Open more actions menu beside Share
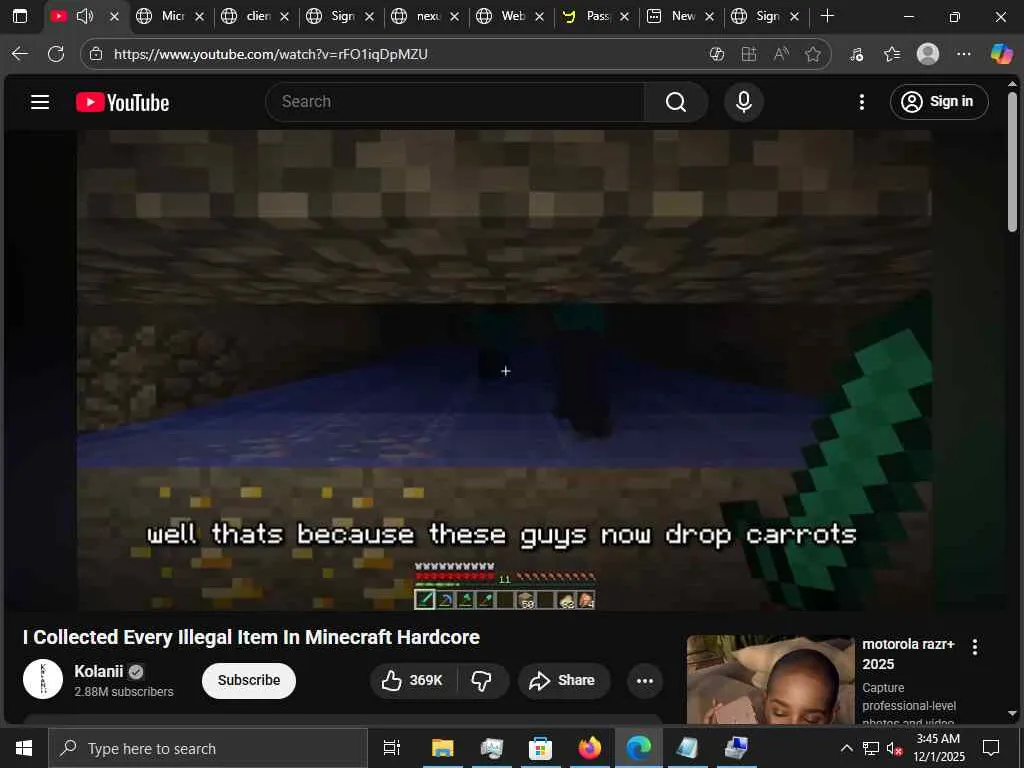Image resolution: width=1024 pixels, height=768 pixels. click(645, 680)
